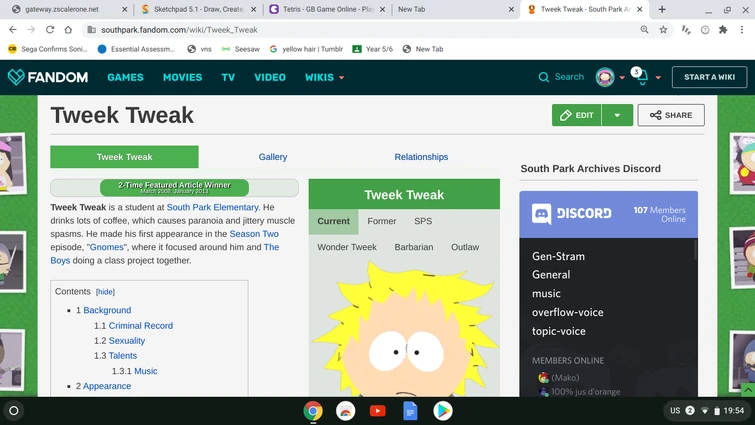The image size is (755, 425).
Task: Switch to gateway.zscalerone.net tab
Action: (67, 9)
